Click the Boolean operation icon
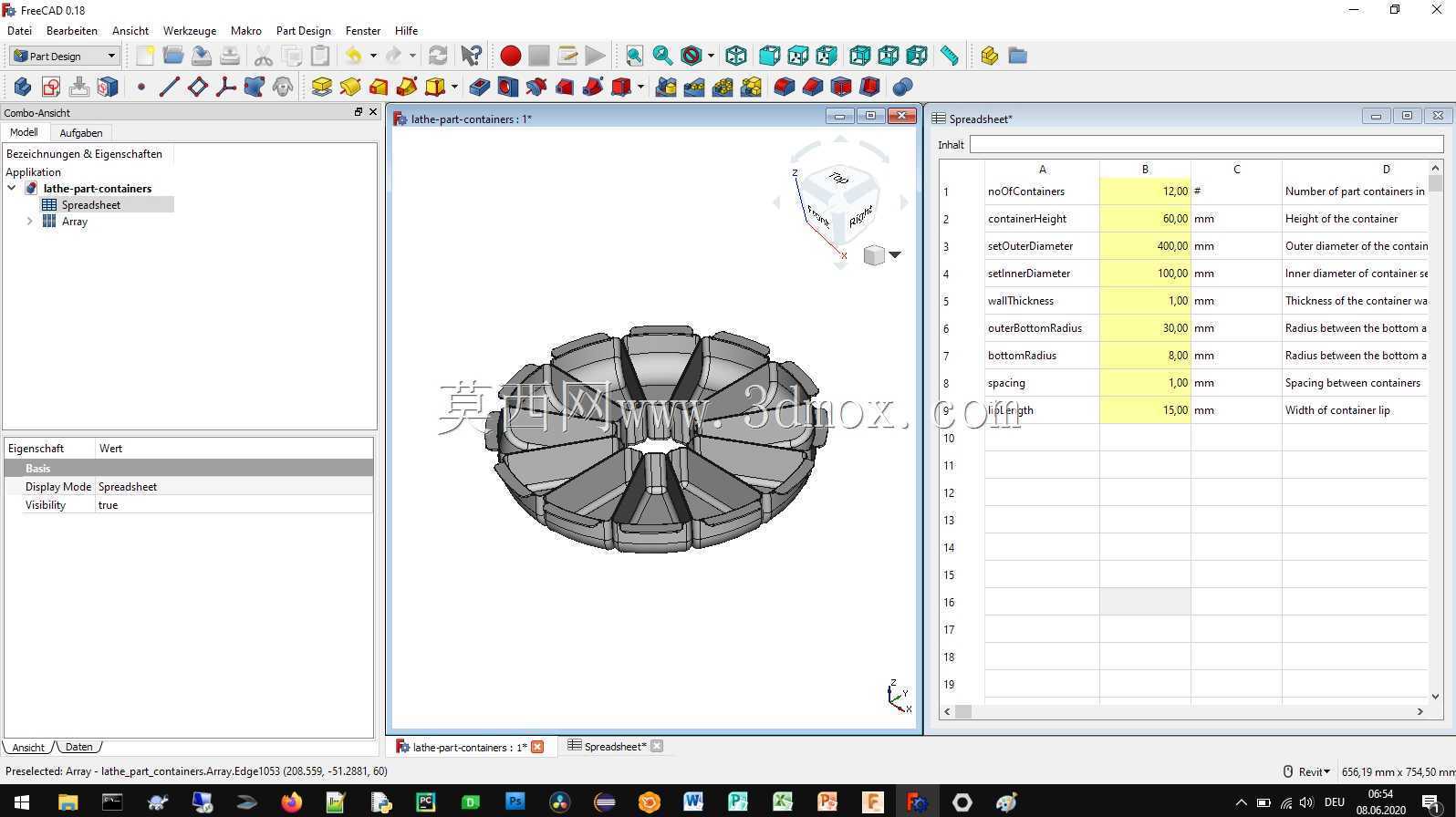Image resolution: width=1456 pixels, height=817 pixels. tap(902, 87)
